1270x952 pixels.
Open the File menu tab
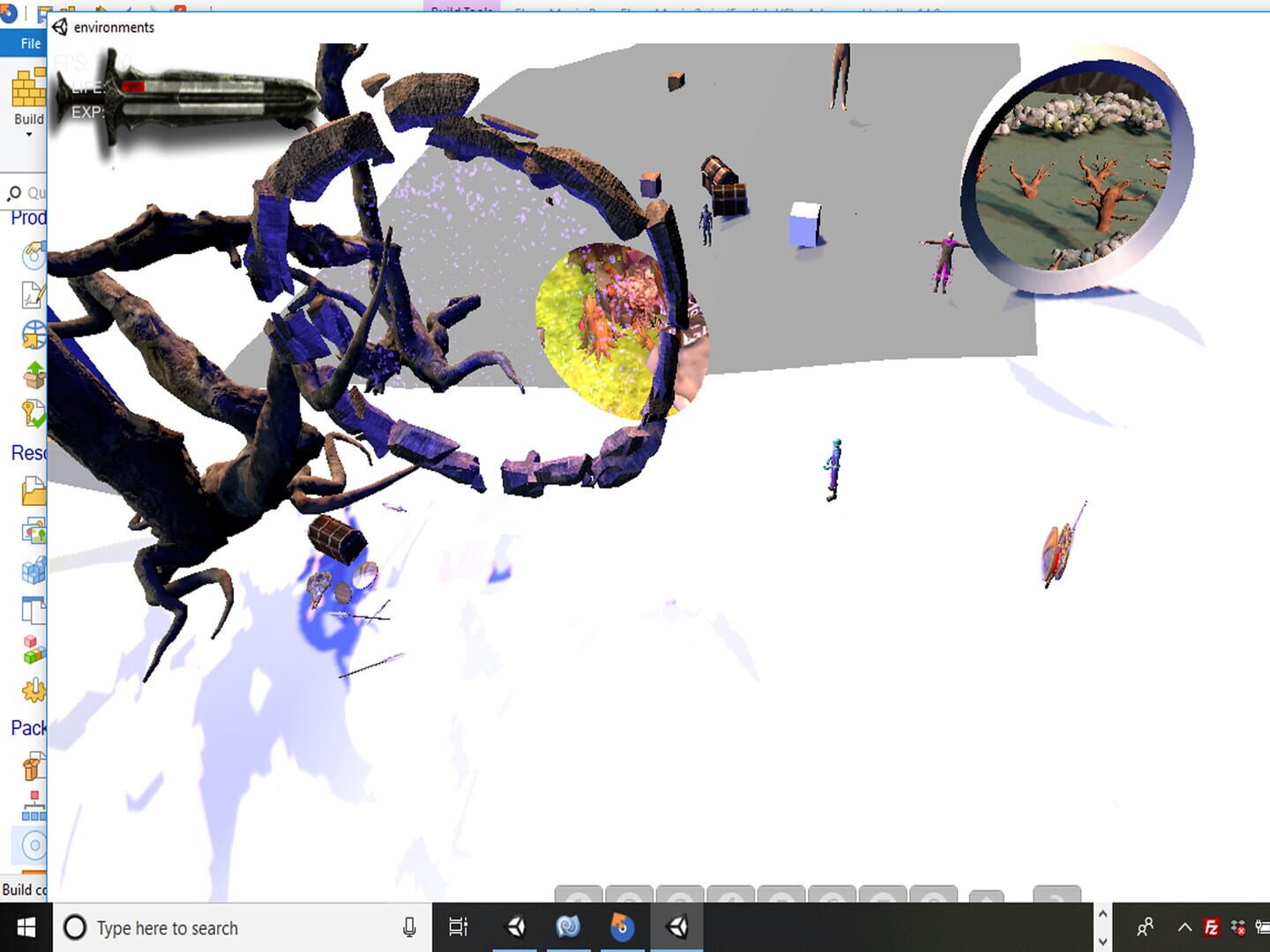(x=30, y=43)
